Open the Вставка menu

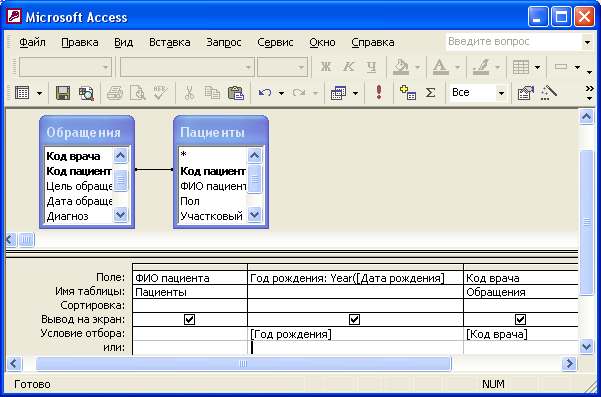point(169,42)
